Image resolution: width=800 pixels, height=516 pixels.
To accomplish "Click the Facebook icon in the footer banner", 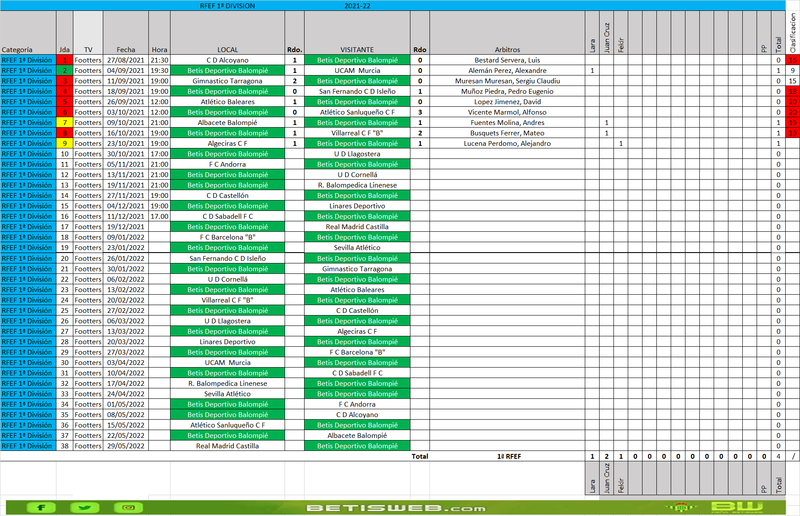I will [41, 507].
